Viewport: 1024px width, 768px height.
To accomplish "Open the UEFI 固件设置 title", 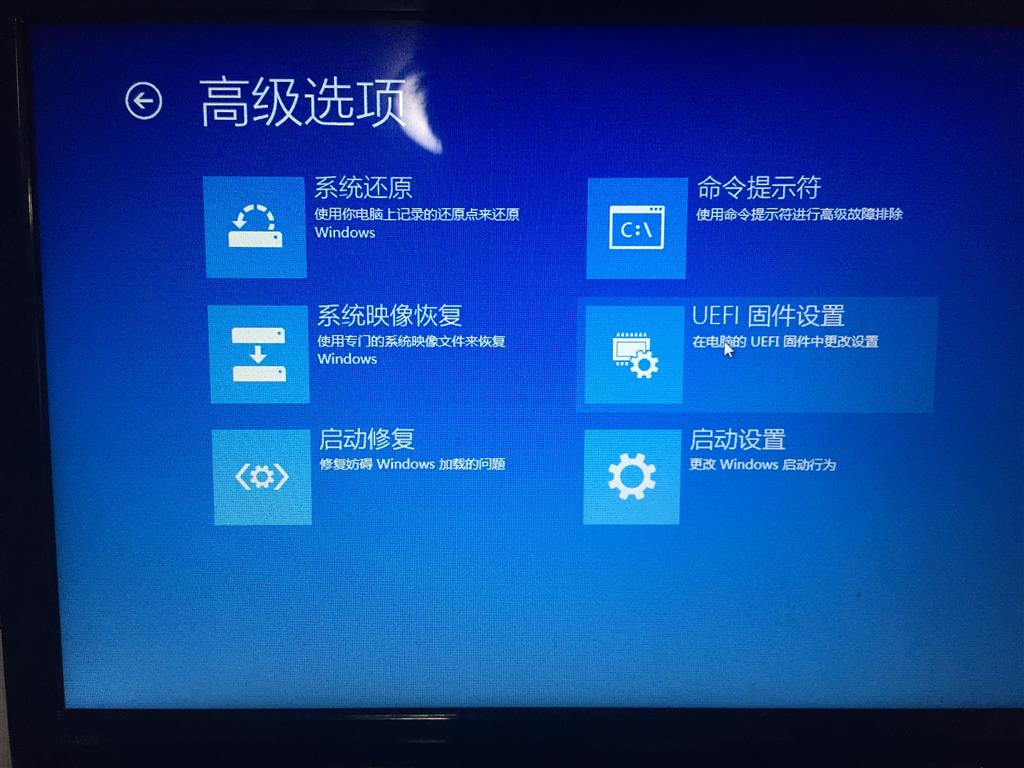I will point(768,315).
